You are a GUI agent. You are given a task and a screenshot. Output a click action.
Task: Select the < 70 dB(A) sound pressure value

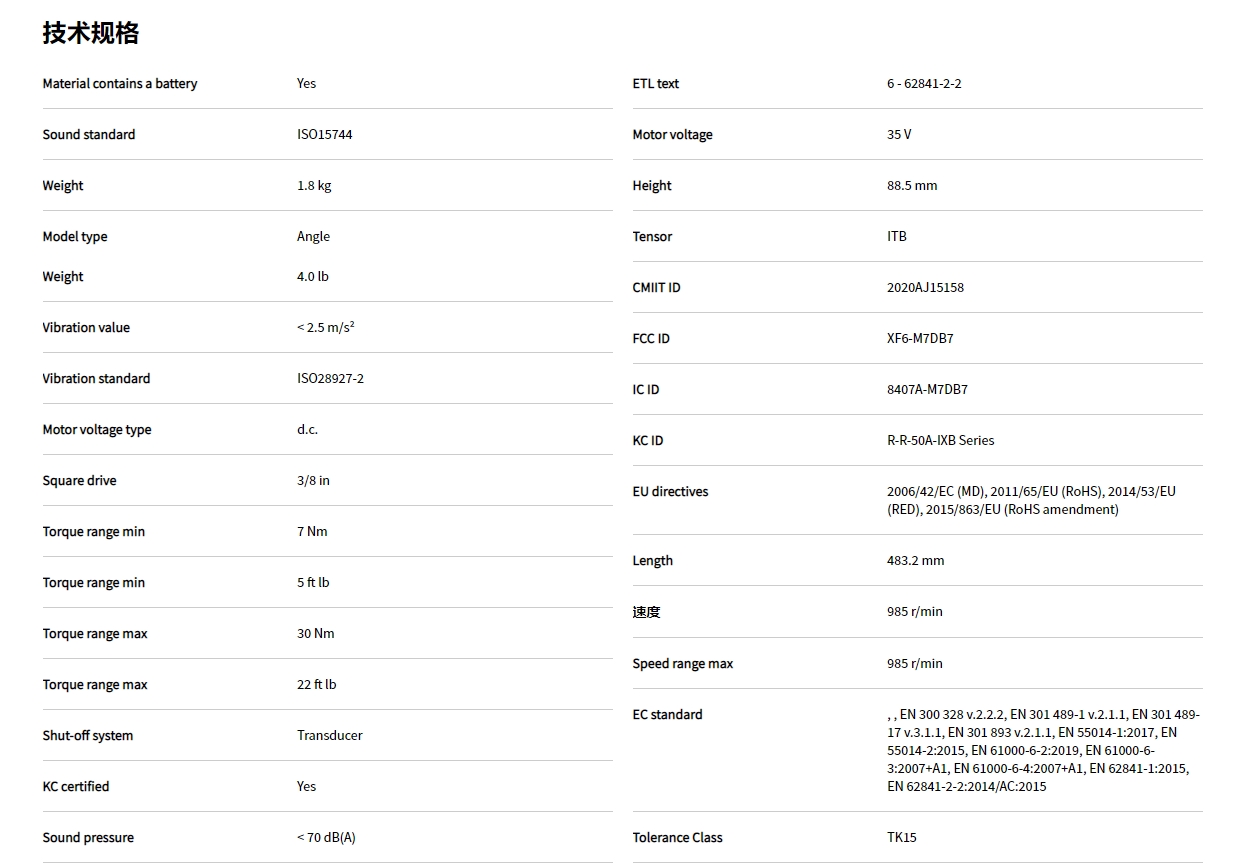coord(326,838)
